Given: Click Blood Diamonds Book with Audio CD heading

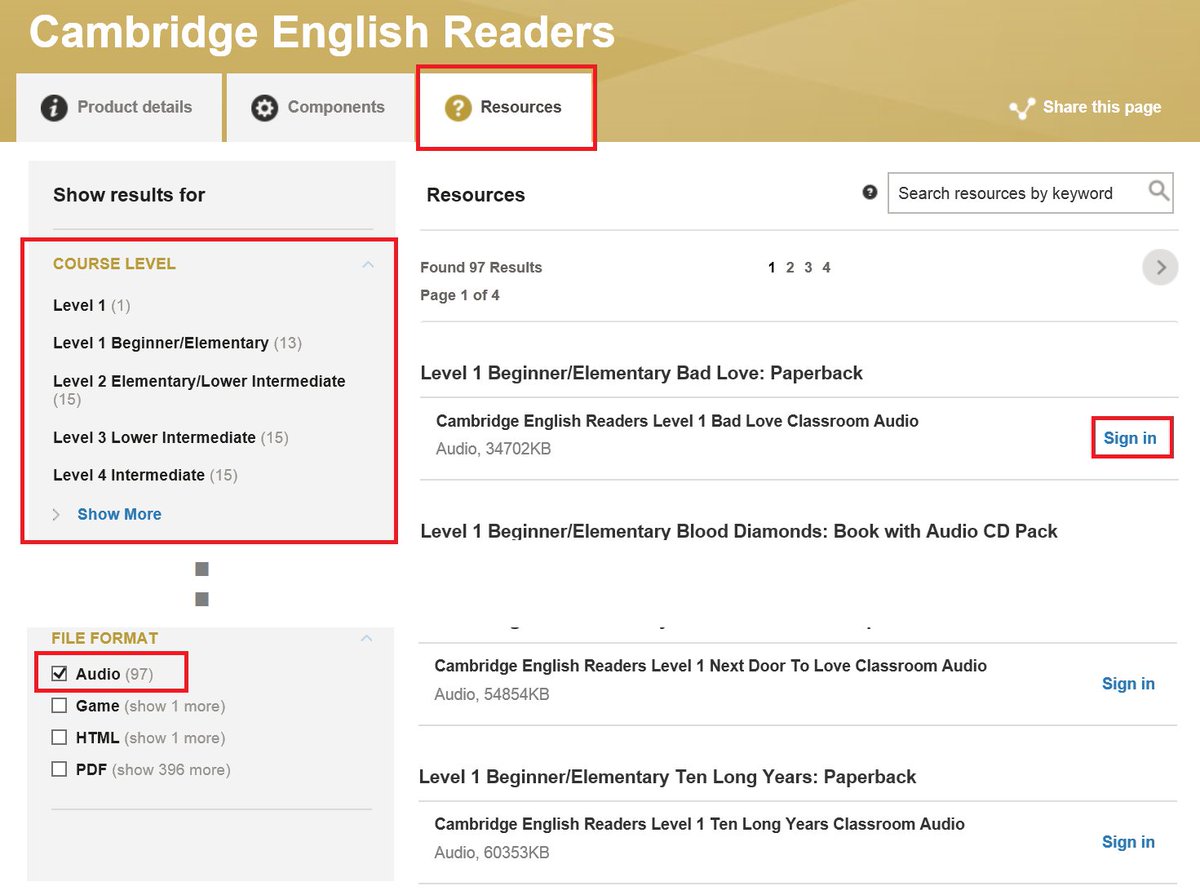Looking at the screenshot, I should [x=739, y=531].
